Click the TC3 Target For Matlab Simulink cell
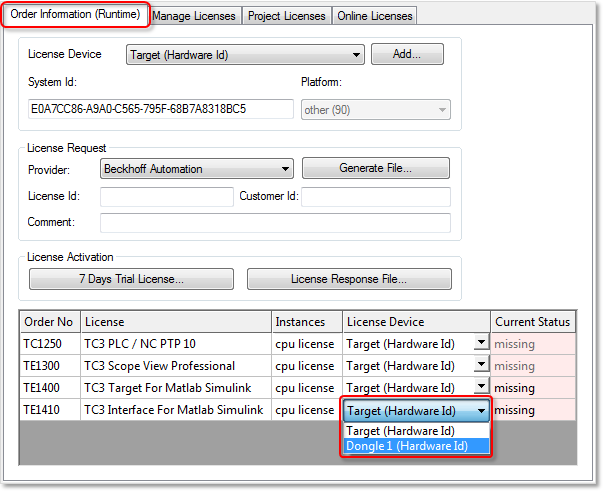The image size is (603, 491). (x=176, y=388)
